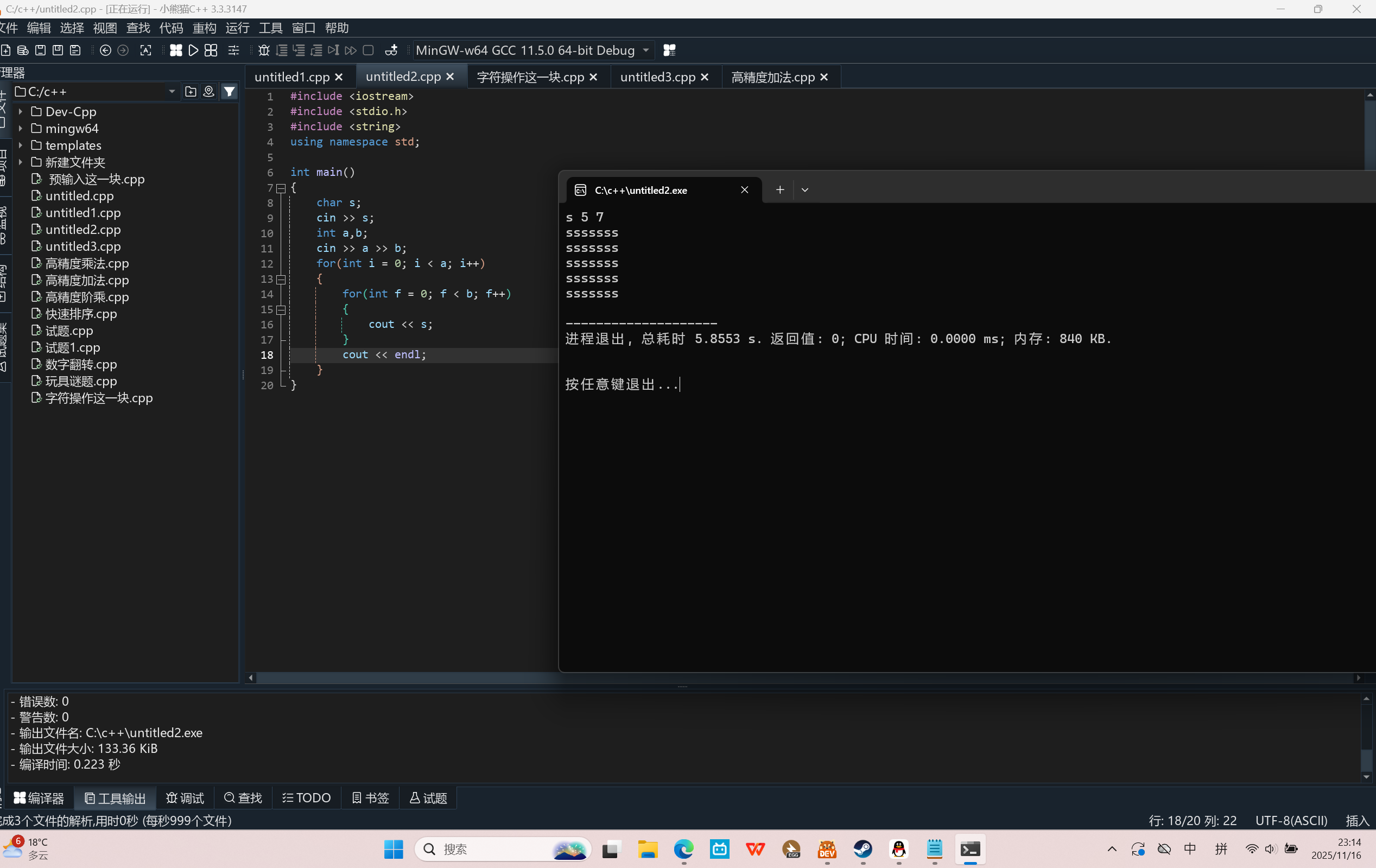
Task: Click the navigate back arrow icon
Action: tap(105, 50)
